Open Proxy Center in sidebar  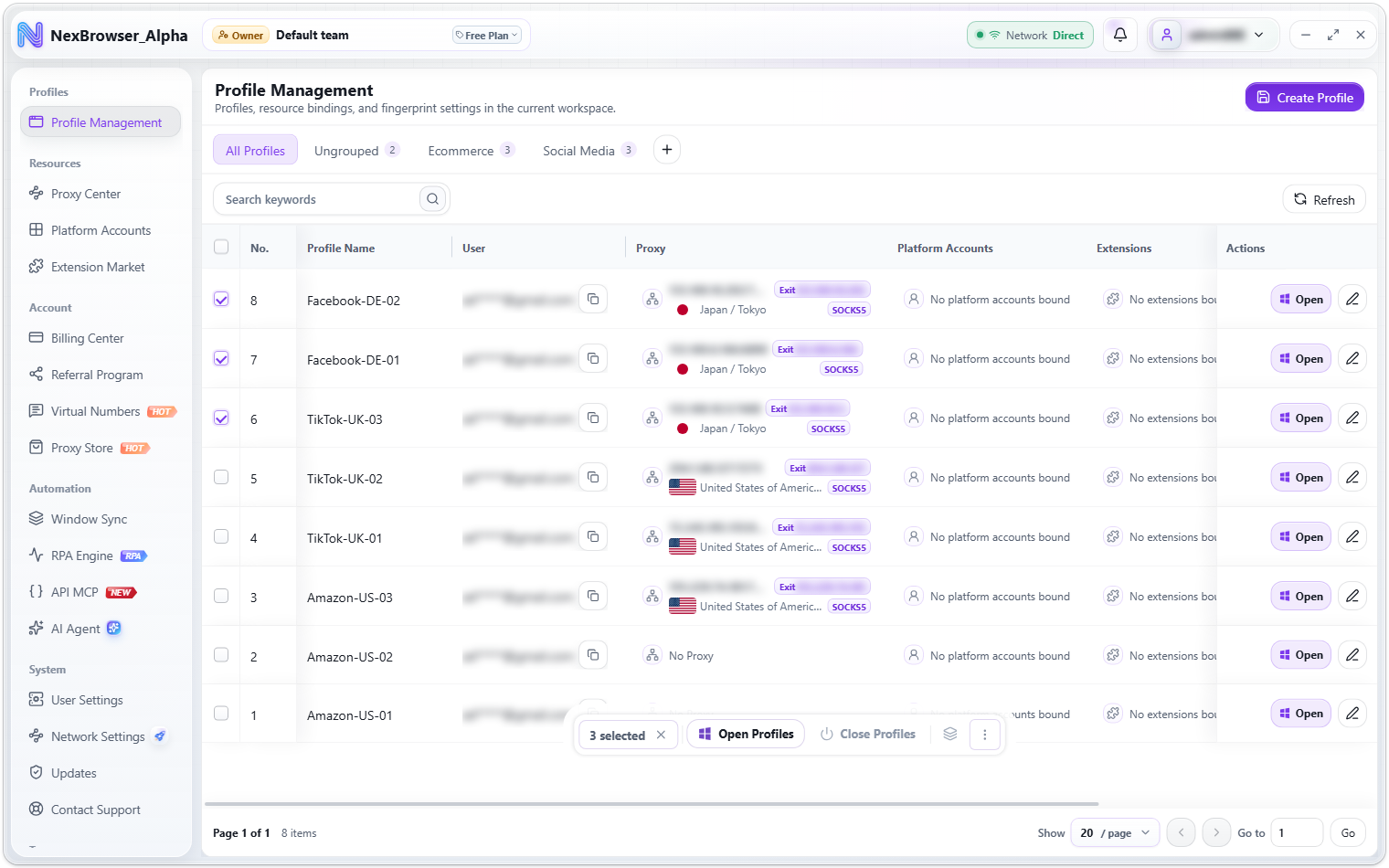tap(101, 194)
